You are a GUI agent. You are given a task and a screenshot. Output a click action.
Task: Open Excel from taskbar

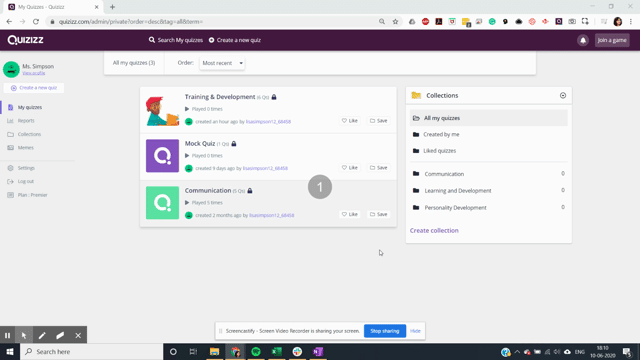pyautogui.click(x=277, y=351)
